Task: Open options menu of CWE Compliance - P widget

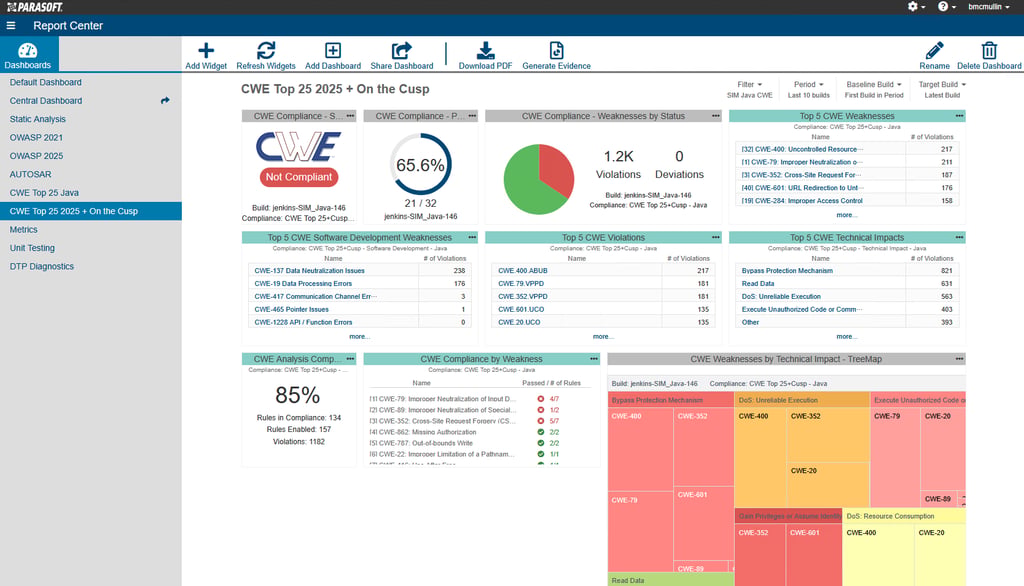Action: click(472, 116)
